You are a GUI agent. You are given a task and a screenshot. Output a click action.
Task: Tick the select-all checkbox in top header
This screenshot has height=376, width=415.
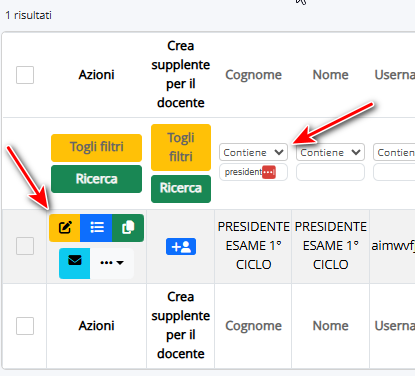[x=25, y=75]
